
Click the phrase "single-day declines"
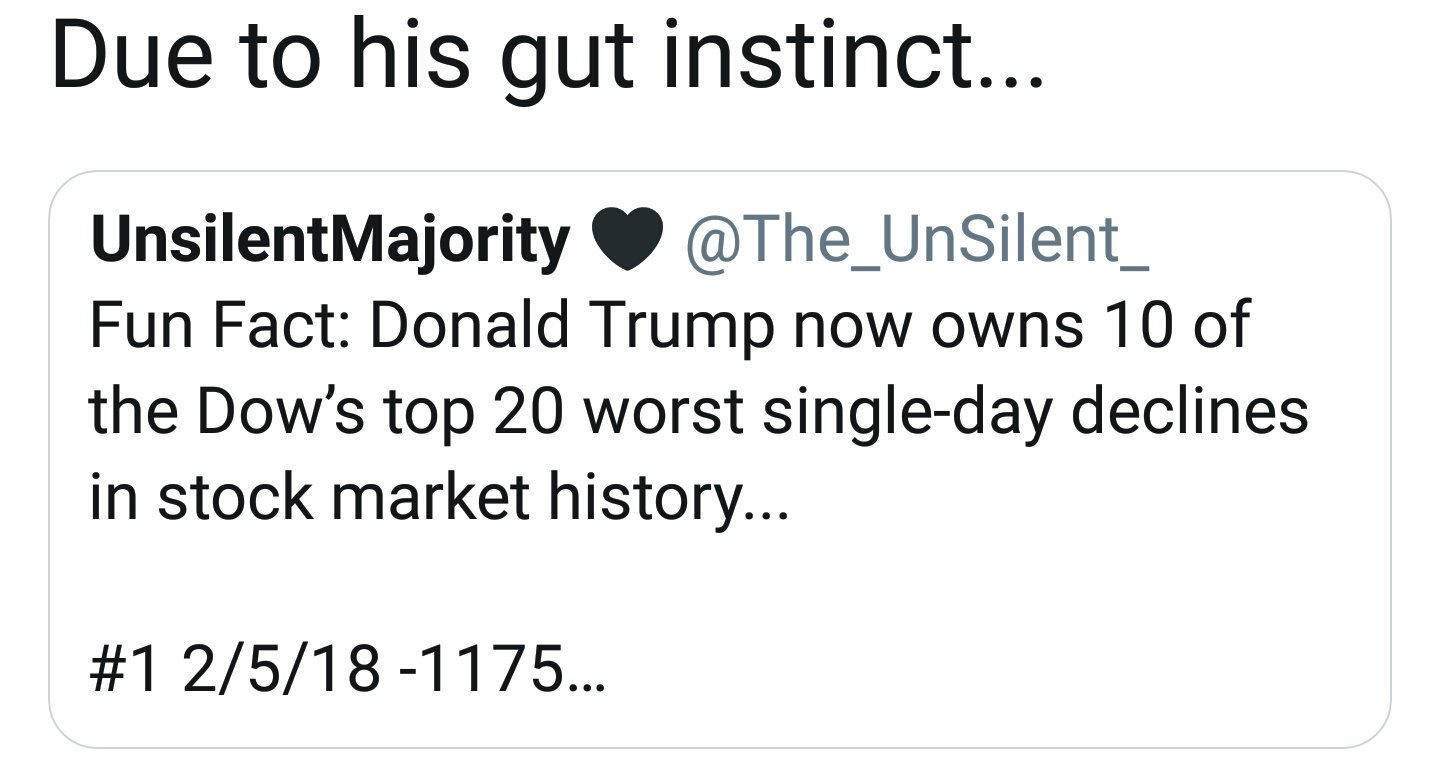(1035, 412)
